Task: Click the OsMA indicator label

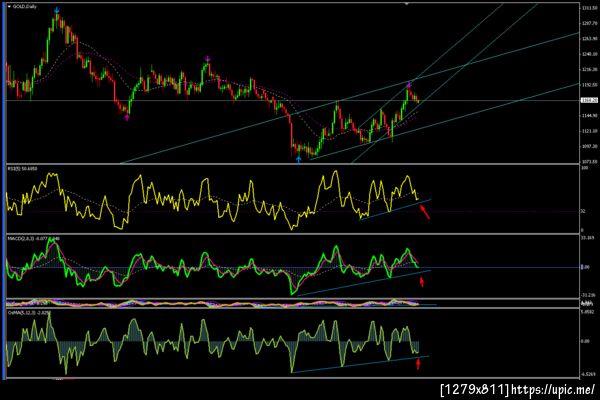Action: [x=29, y=313]
